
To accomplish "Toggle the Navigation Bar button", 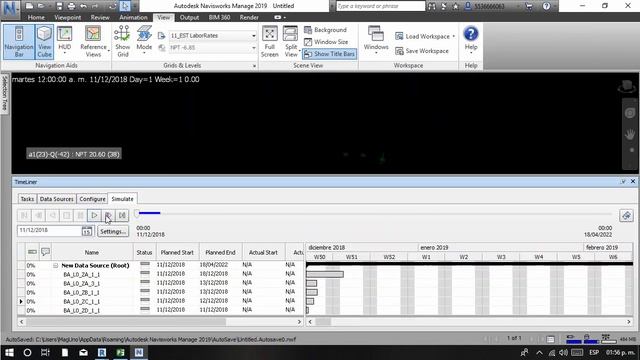I will coord(19,42).
